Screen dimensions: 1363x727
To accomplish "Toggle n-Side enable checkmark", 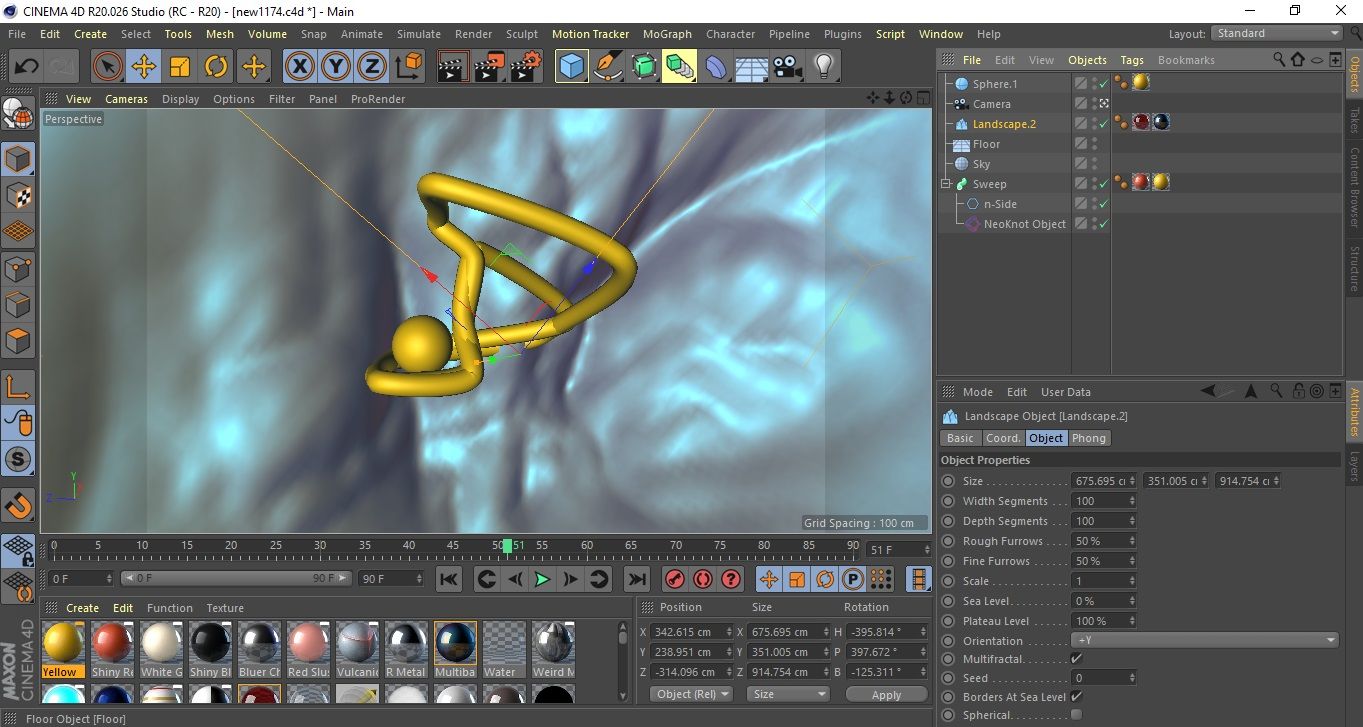I will pos(1103,204).
